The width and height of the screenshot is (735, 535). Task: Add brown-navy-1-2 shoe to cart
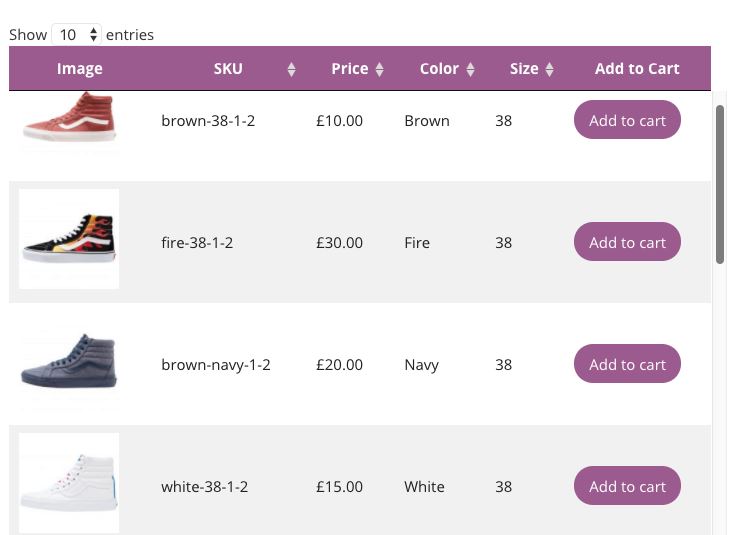coord(627,364)
